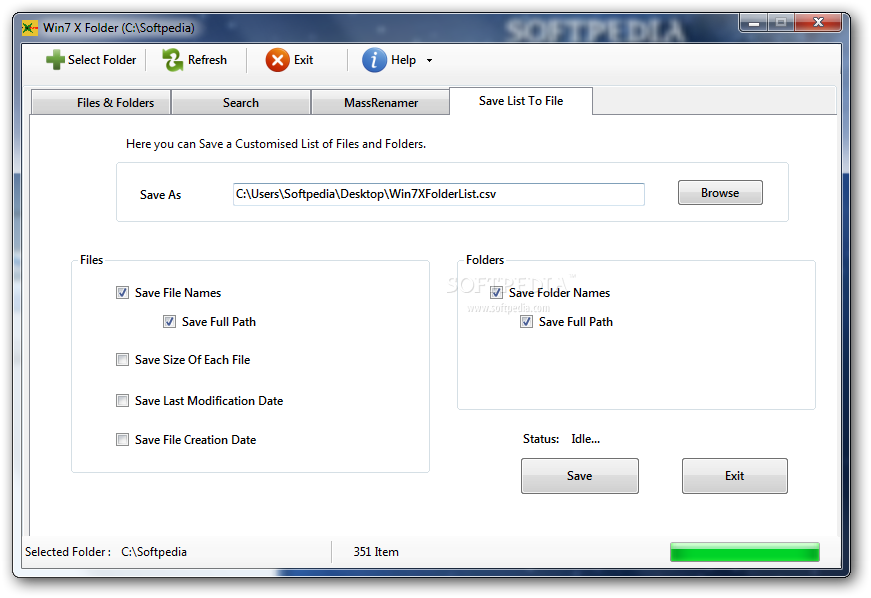Click the red X Exit toolbar icon
The width and height of the screenshot is (871, 598).
coord(277,60)
